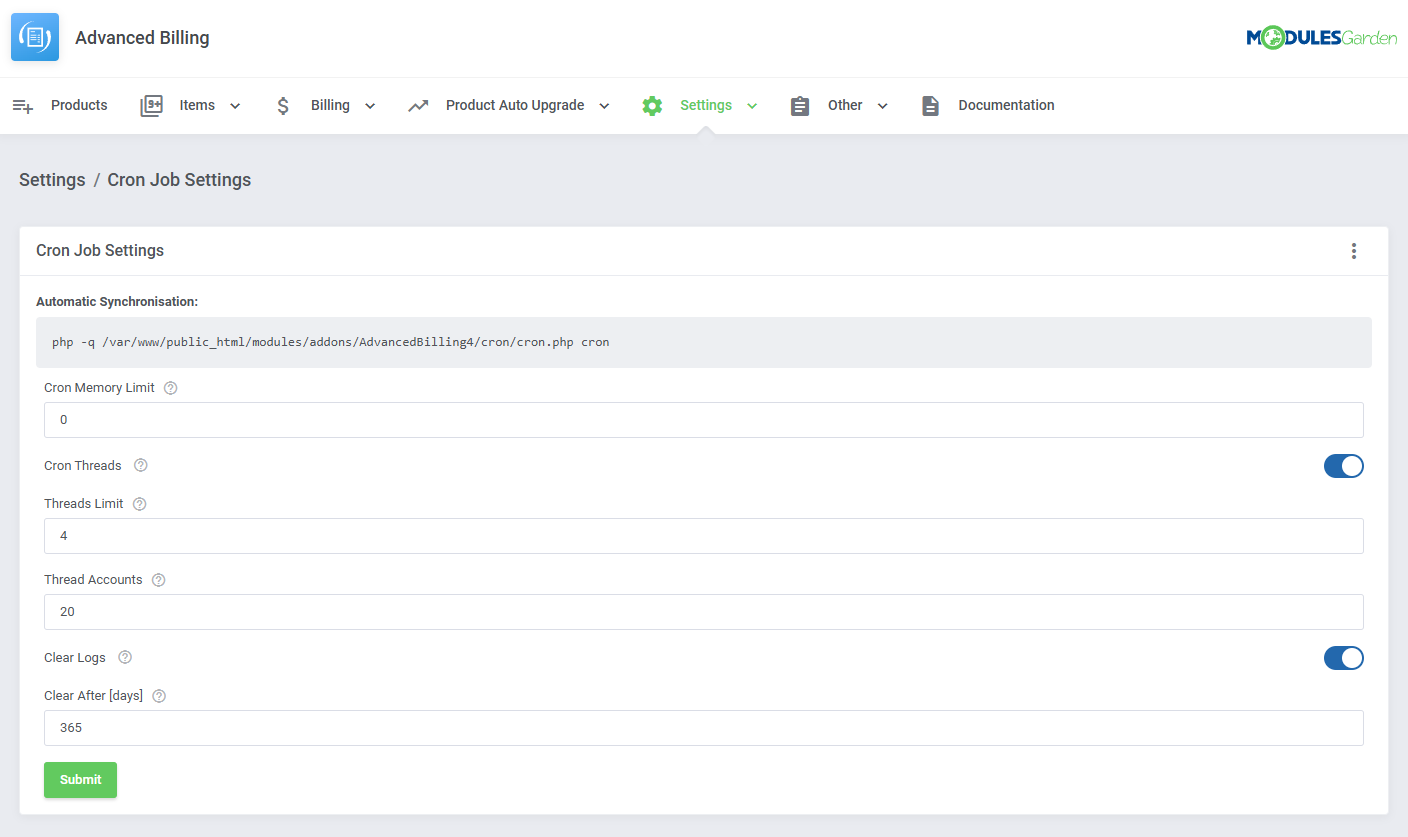The height and width of the screenshot is (837, 1408).
Task: Click the Products list icon
Action: tap(23, 106)
